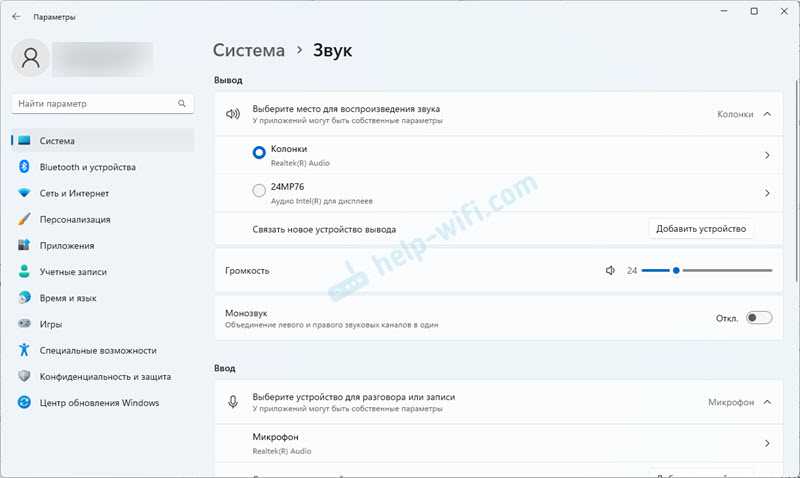
Task: Navigate to Приложения
Action: point(103,245)
